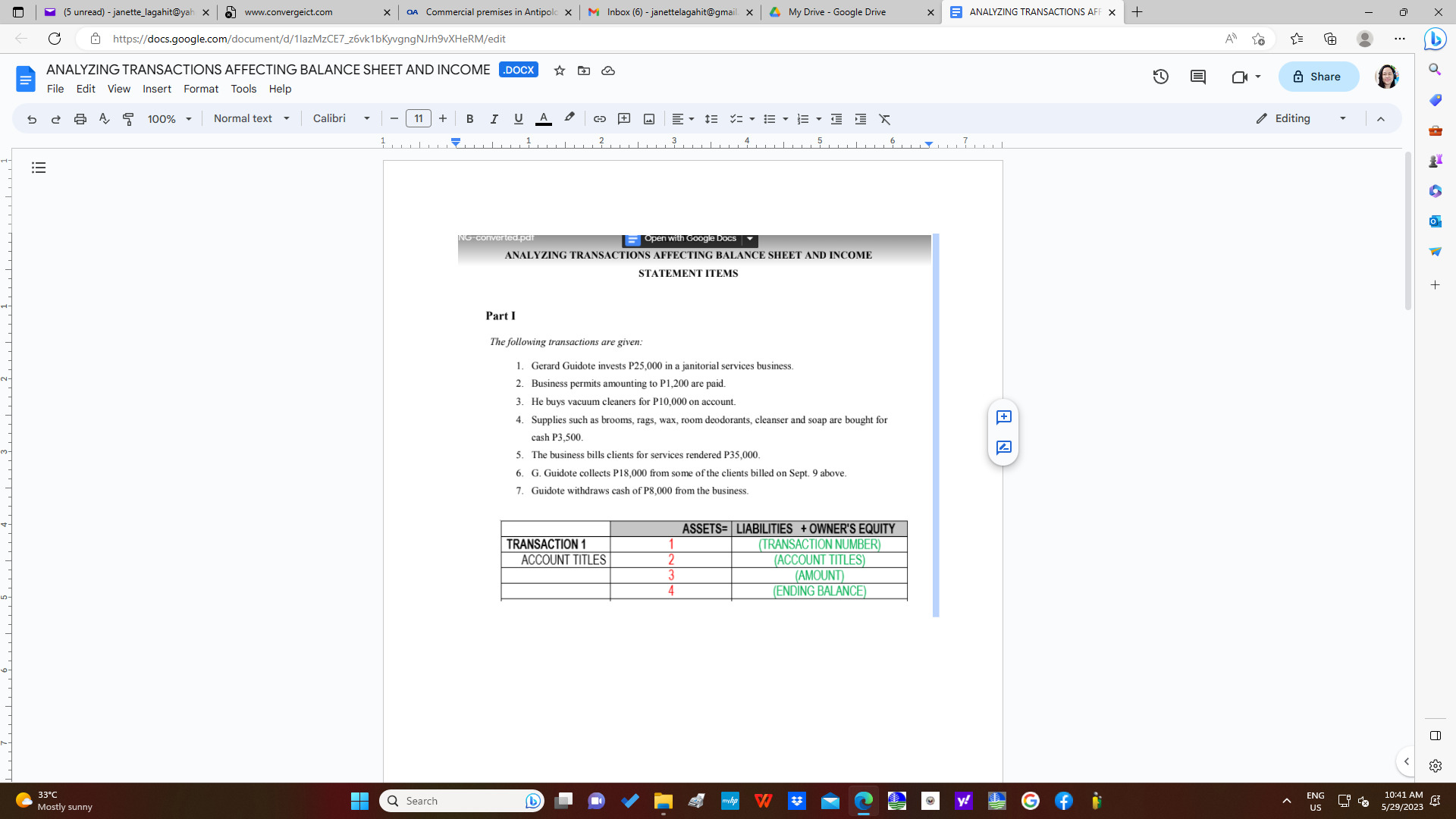
Task: Click the font size input field
Action: (x=418, y=119)
